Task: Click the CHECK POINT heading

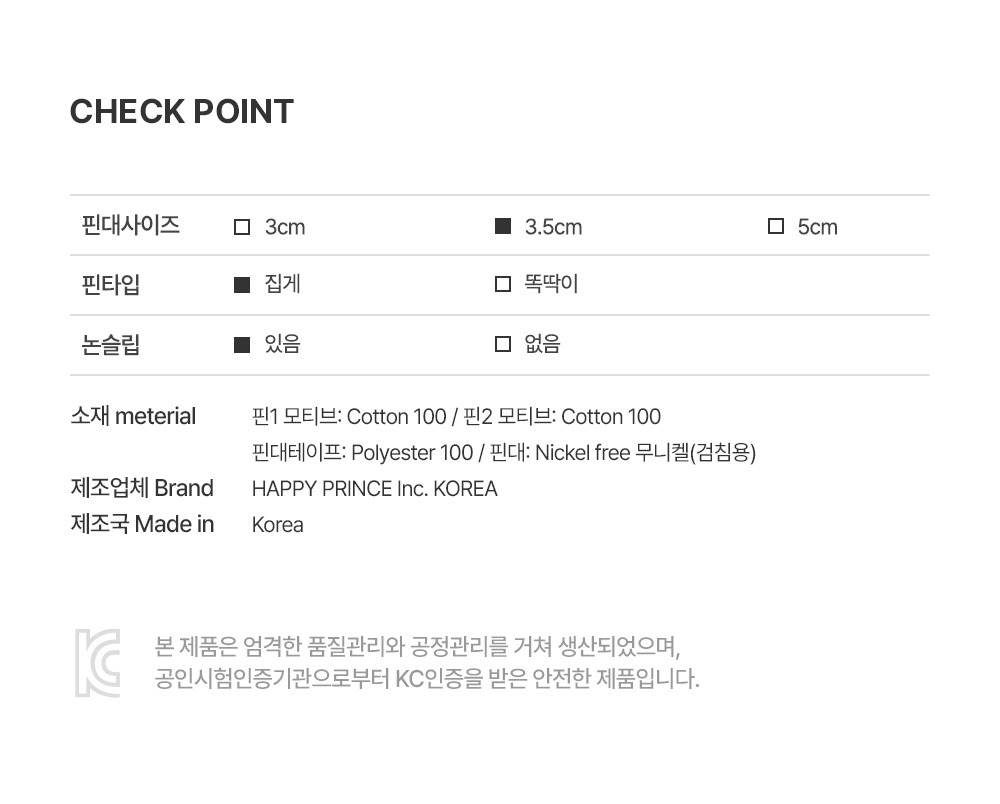Action: pos(182,112)
